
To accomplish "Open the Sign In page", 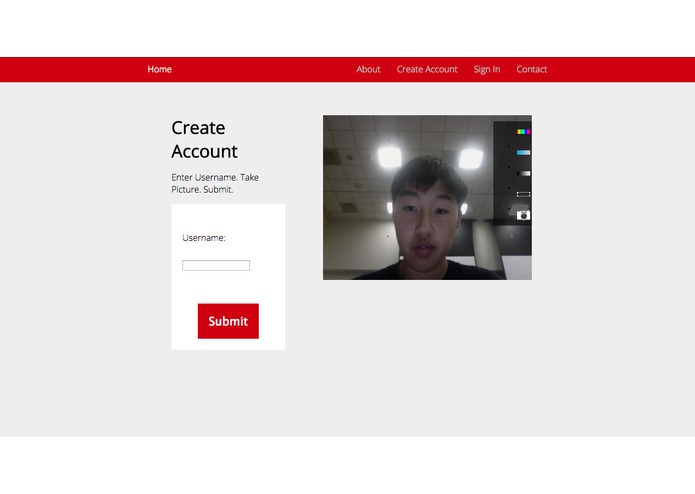I will point(487,70).
